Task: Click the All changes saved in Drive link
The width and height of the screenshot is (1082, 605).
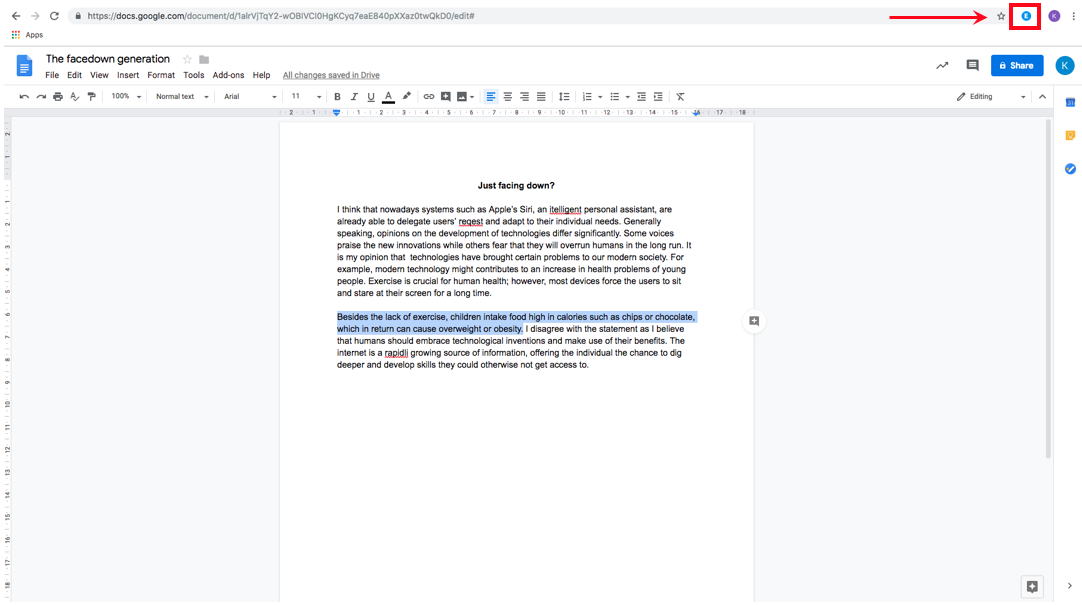Action: (331, 75)
